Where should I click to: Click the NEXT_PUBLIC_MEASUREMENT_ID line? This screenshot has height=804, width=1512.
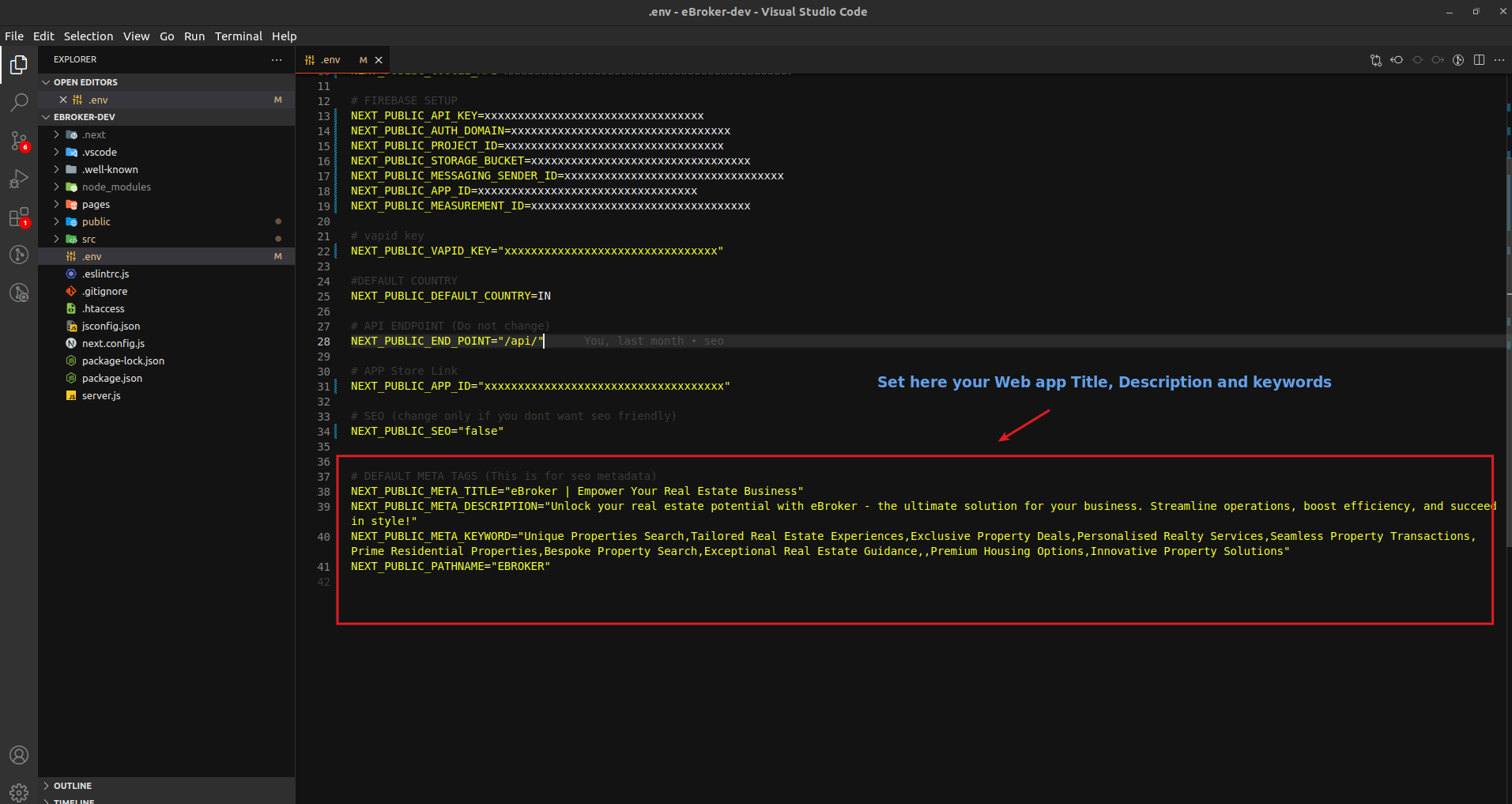tap(550, 206)
